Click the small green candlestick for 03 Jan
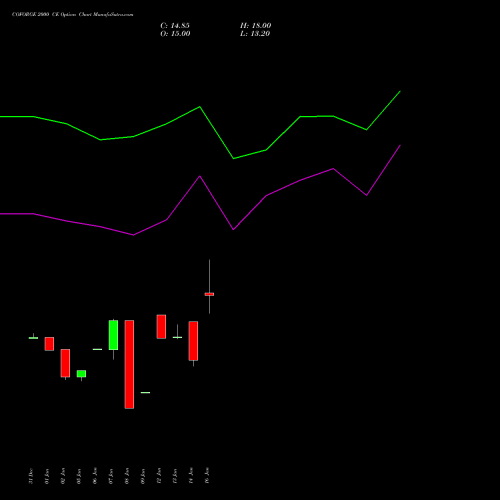The width and height of the screenshot is (500, 500). click(81, 374)
